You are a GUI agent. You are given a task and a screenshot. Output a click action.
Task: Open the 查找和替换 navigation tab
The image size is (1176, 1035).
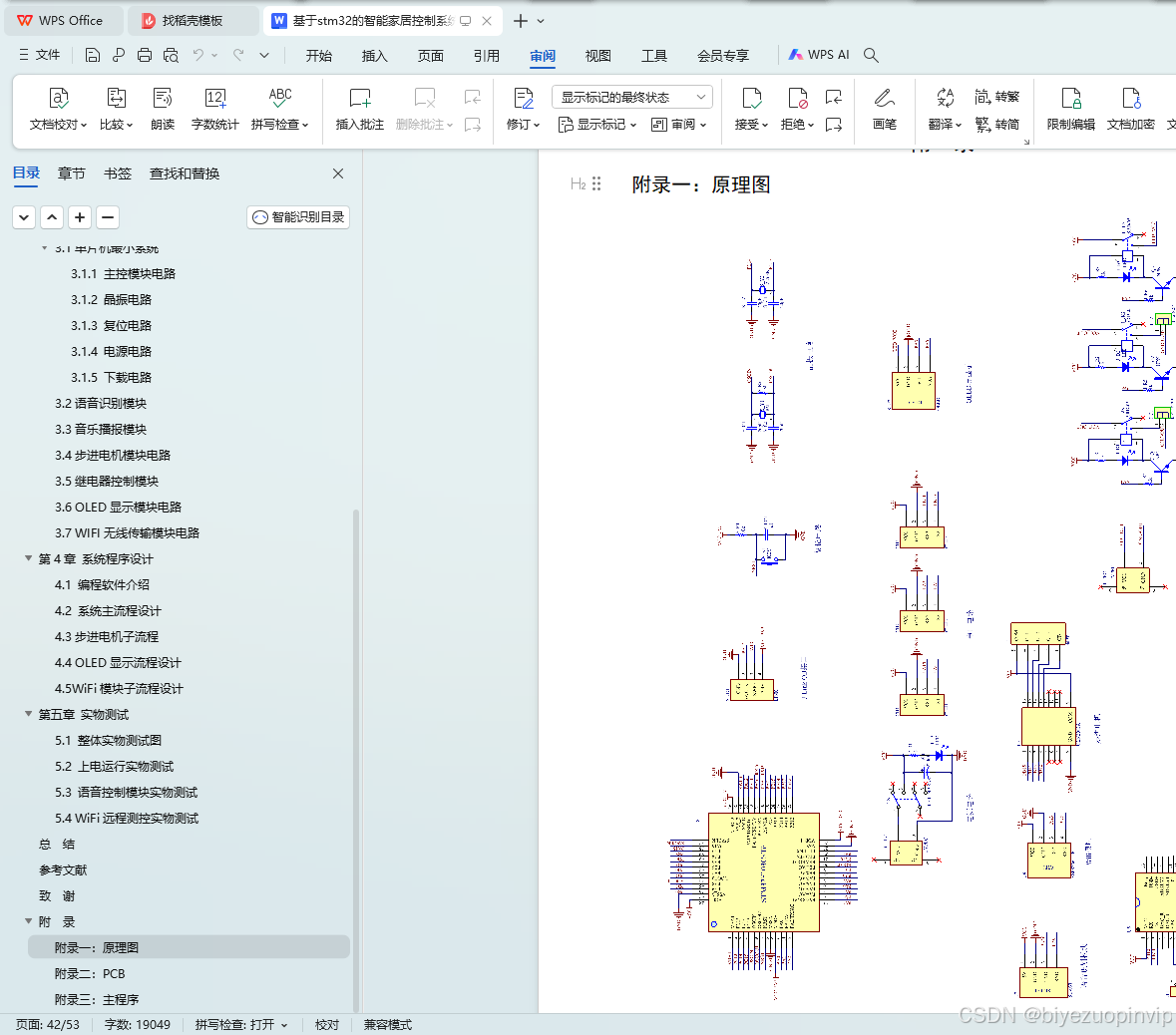coord(185,173)
